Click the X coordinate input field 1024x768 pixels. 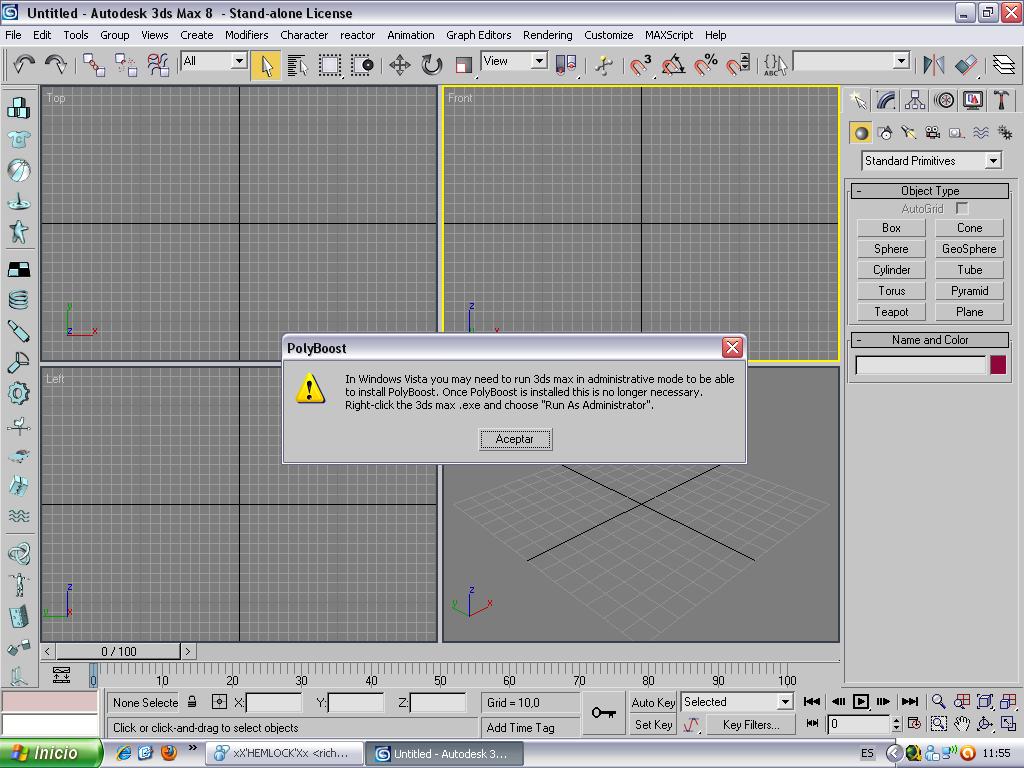274,703
